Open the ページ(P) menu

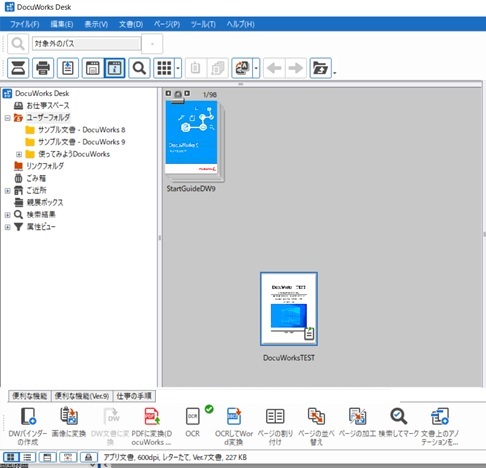coord(167,24)
